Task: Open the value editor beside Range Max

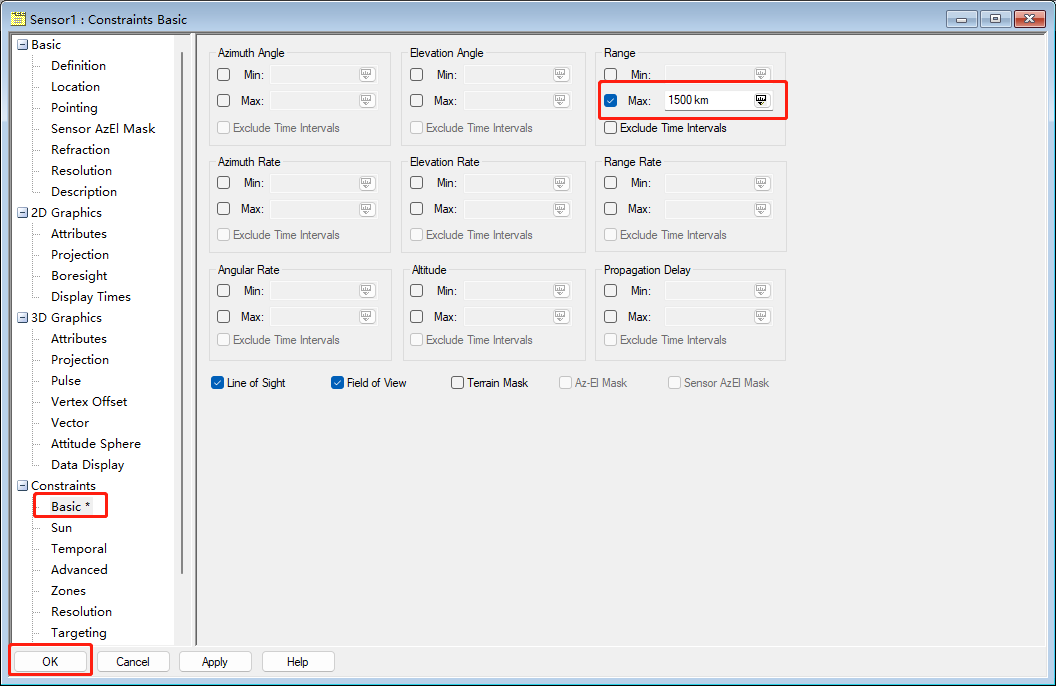Action: click(x=760, y=100)
